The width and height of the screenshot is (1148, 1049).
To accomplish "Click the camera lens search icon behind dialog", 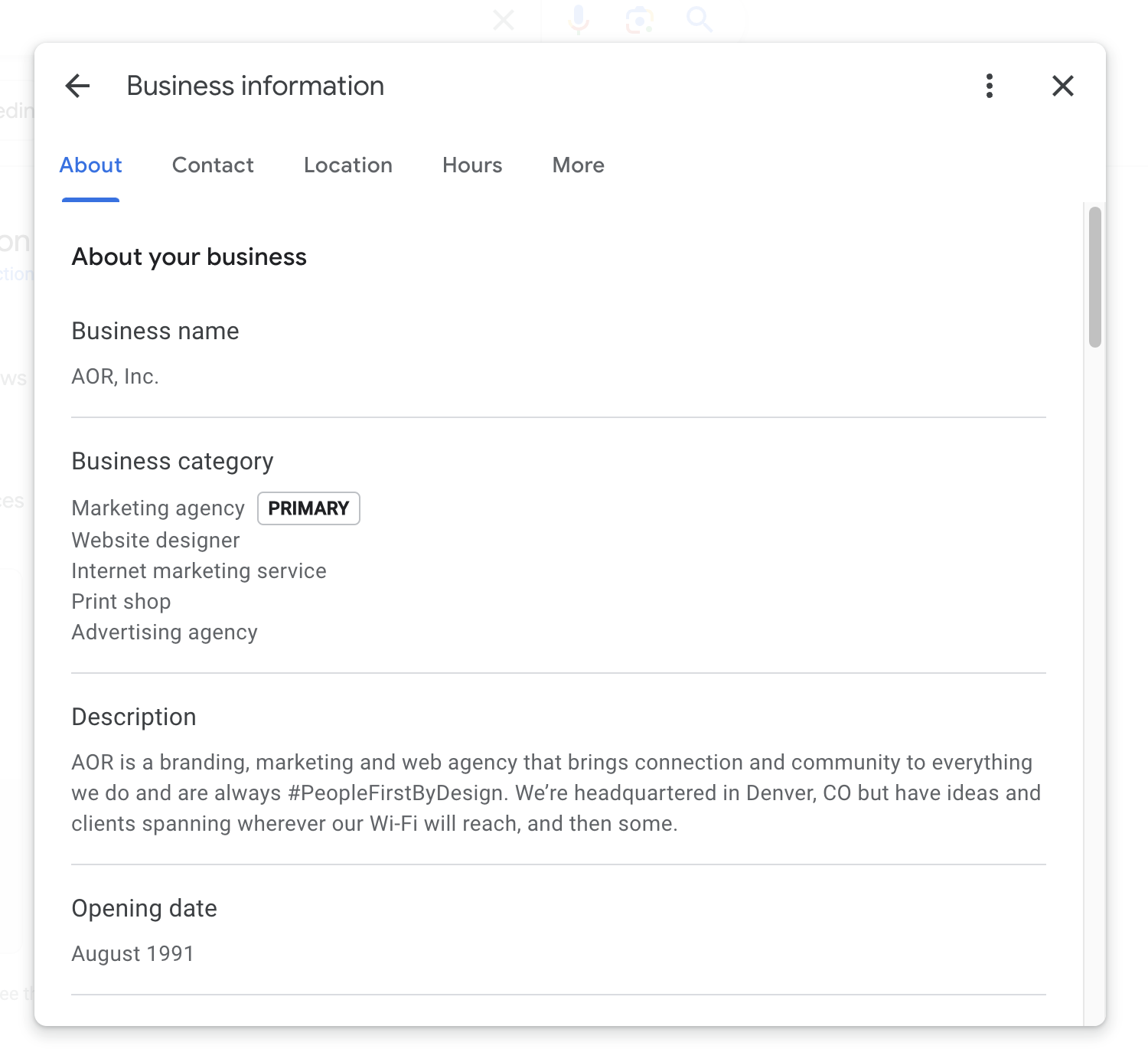I will pos(639,20).
